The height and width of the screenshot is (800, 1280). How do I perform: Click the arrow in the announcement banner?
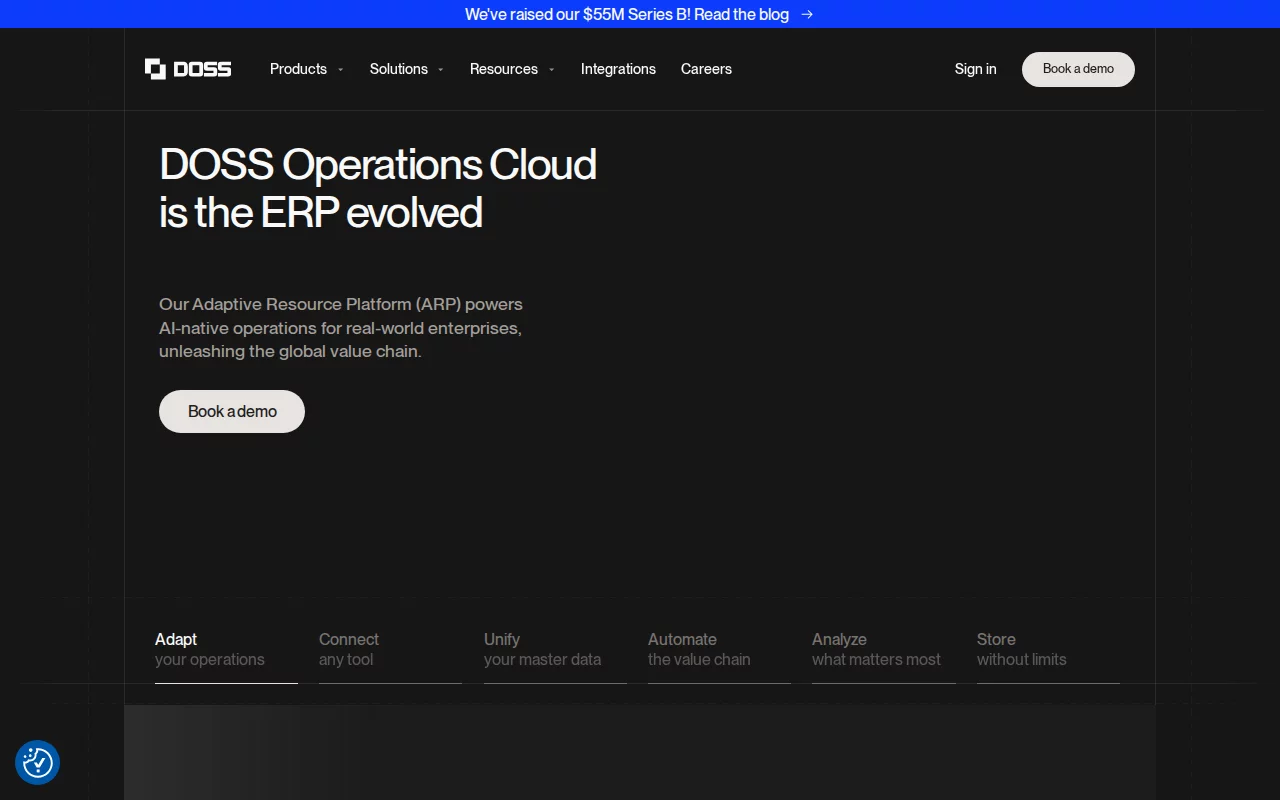807,14
